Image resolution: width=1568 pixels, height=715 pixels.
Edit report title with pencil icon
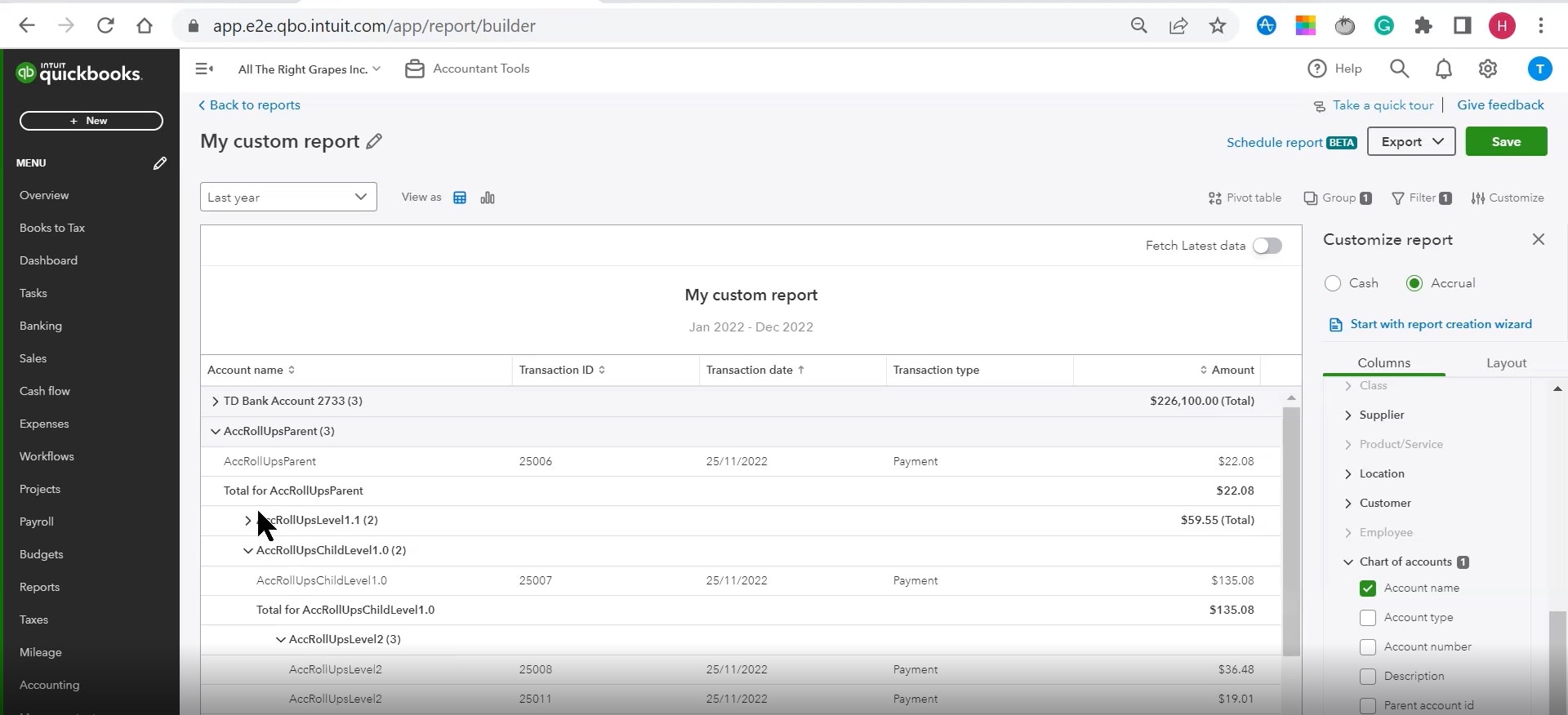pos(374,141)
